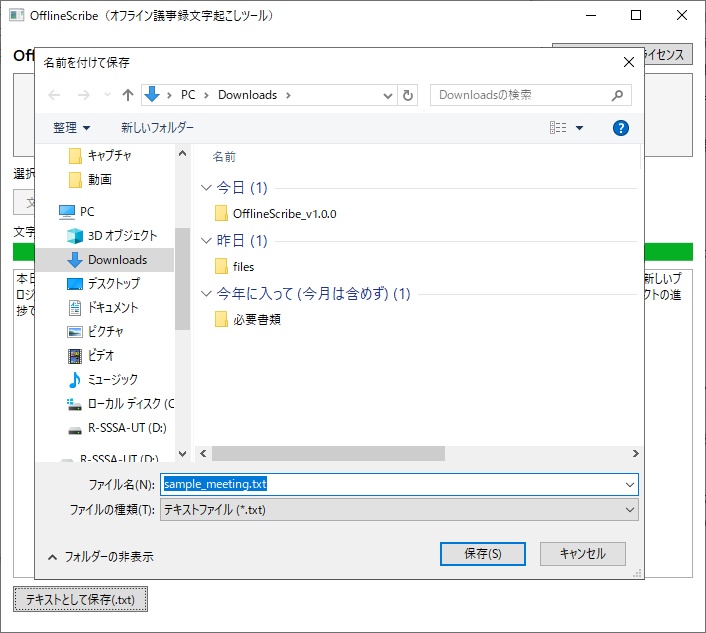Open address bar history dropdown

click(x=387, y=95)
